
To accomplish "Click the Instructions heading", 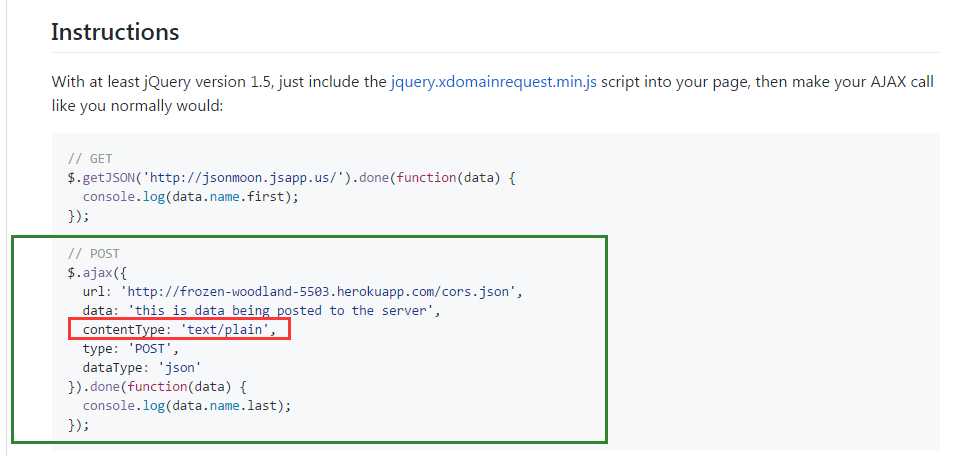I will tap(115, 31).
